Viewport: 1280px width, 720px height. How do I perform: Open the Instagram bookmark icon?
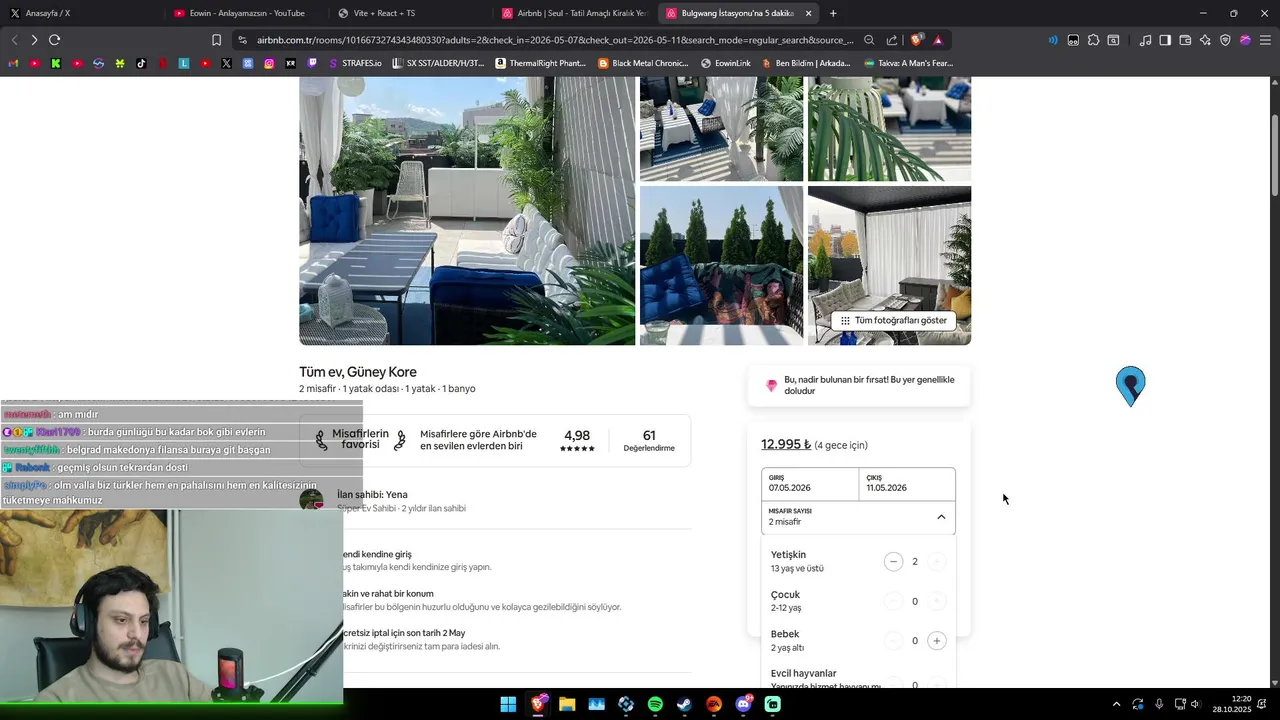tap(269, 63)
